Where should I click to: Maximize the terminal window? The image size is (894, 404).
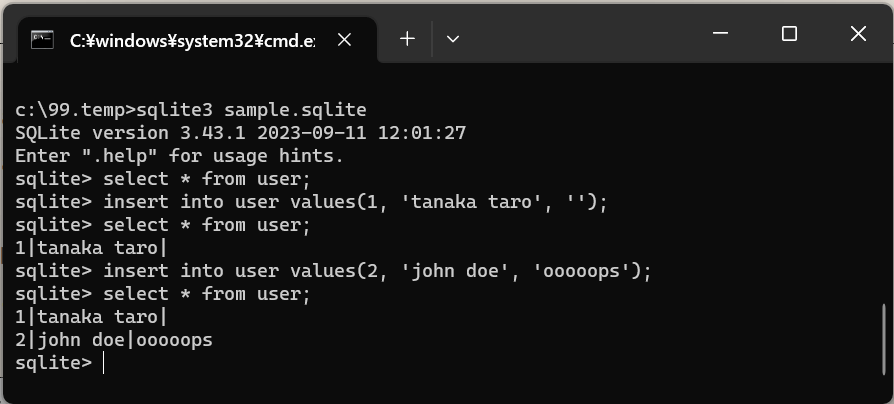[x=789, y=34]
